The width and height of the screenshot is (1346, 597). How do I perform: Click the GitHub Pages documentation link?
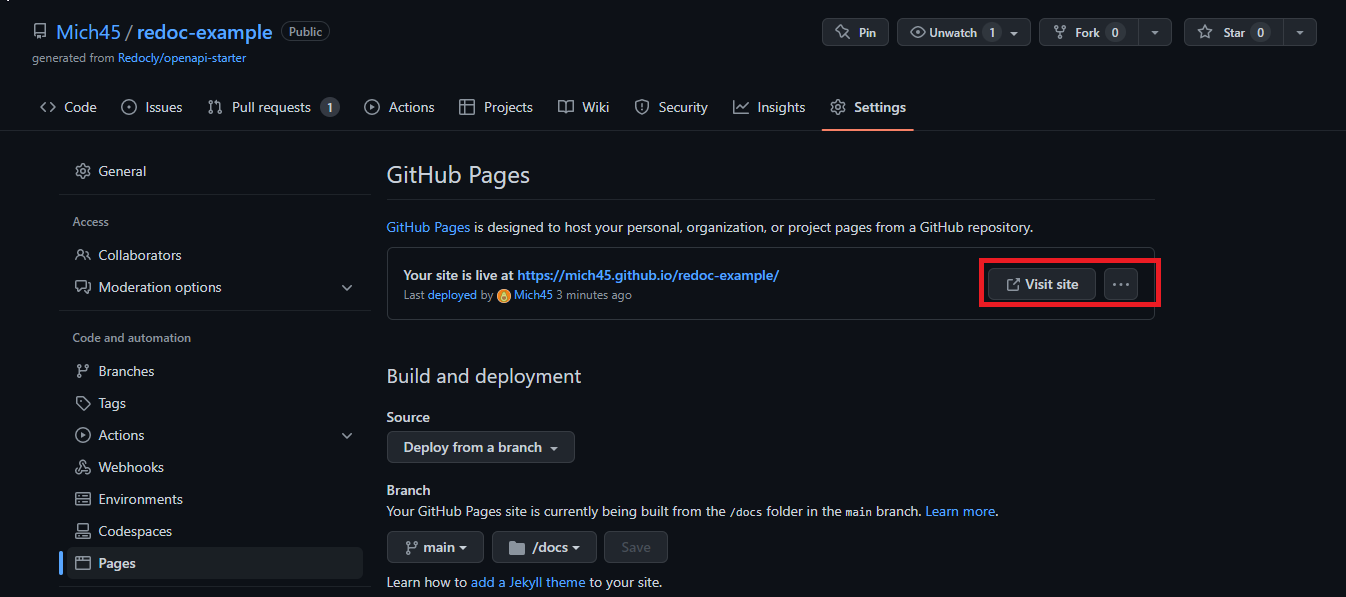[x=428, y=227]
